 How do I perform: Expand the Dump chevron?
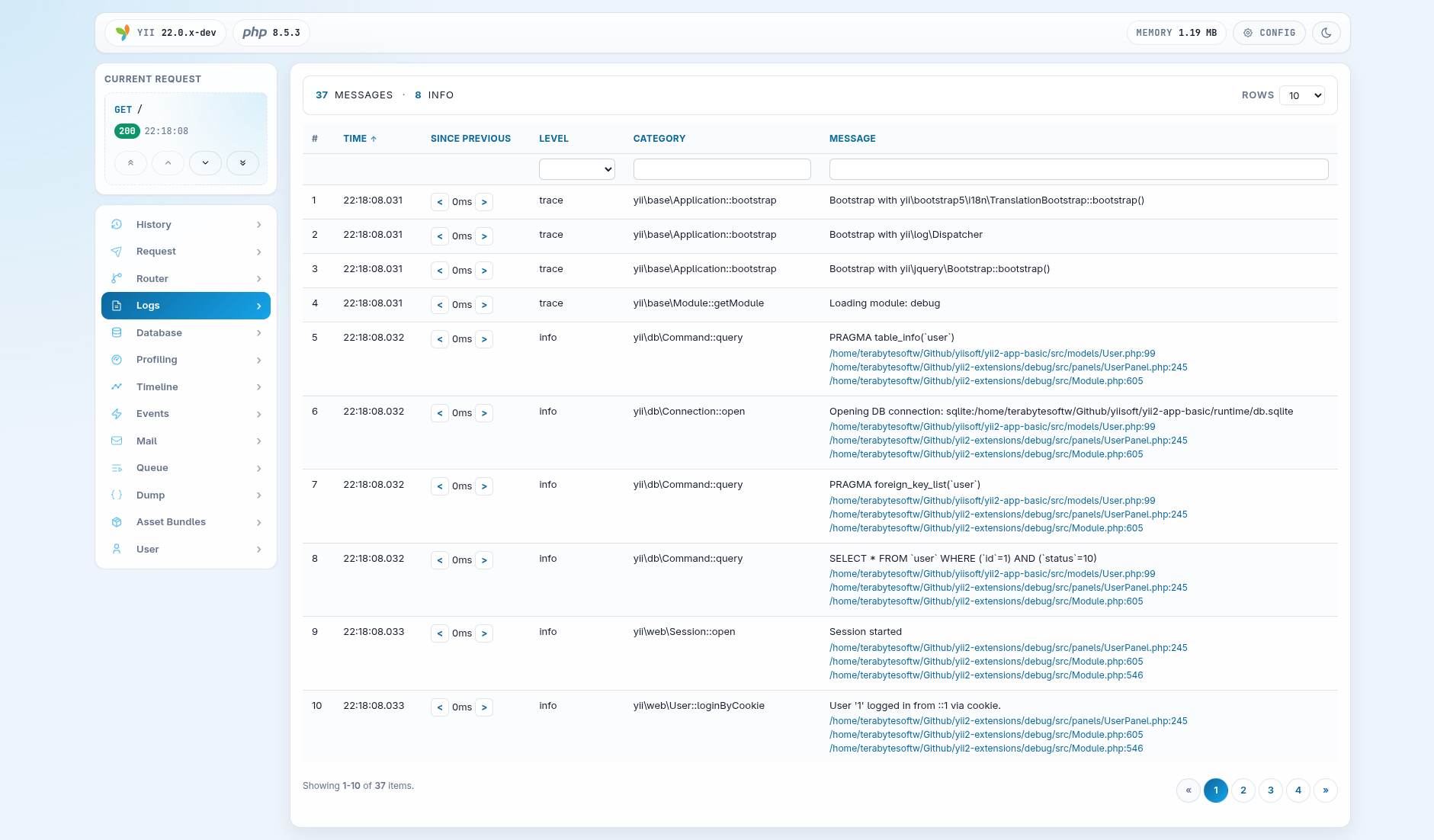coord(259,495)
